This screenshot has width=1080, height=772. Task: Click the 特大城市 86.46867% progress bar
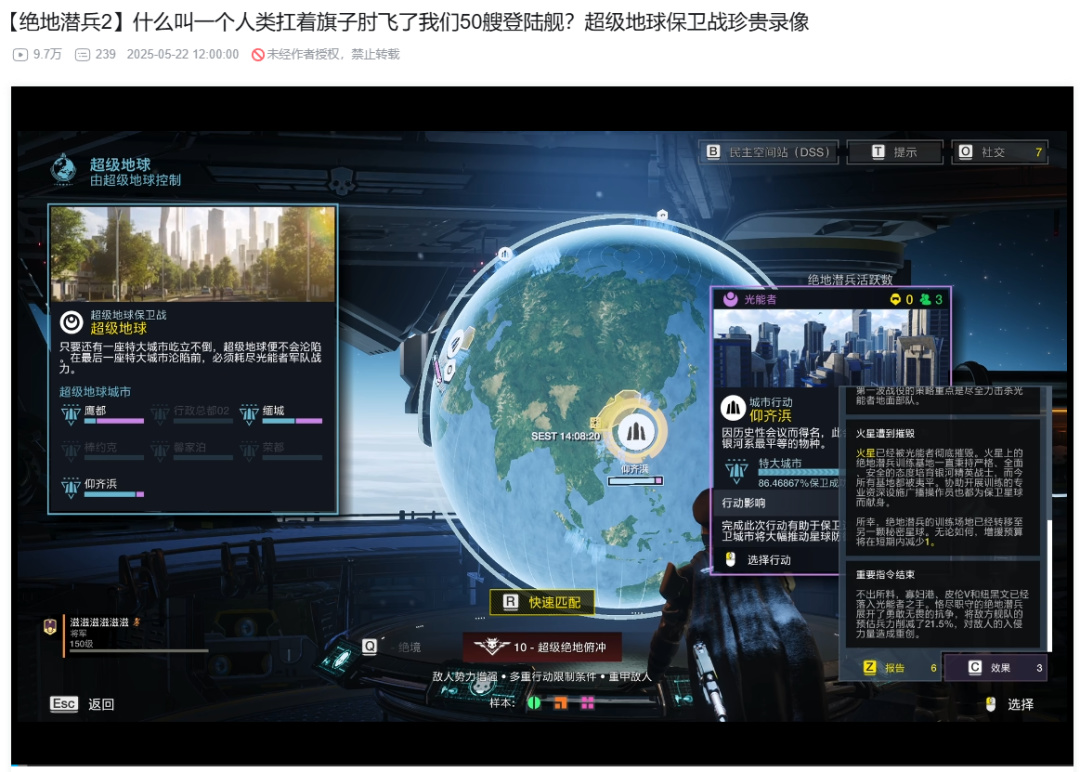pyautogui.click(x=799, y=472)
